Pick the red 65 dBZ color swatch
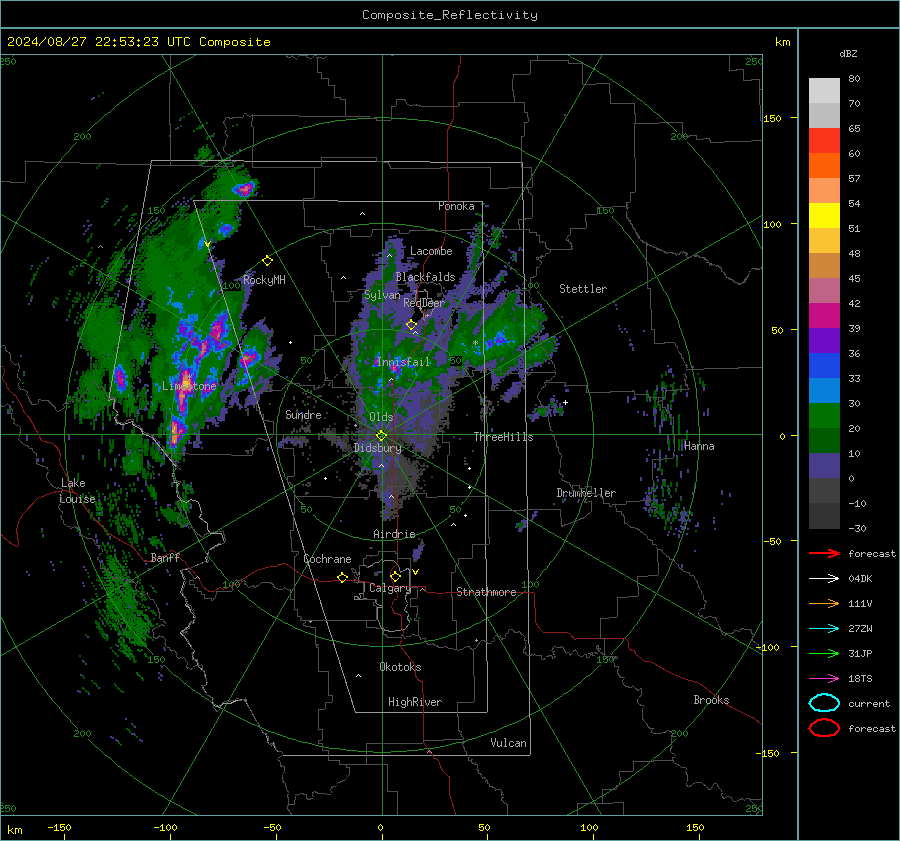The image size is (900, 841). point(824,140)
